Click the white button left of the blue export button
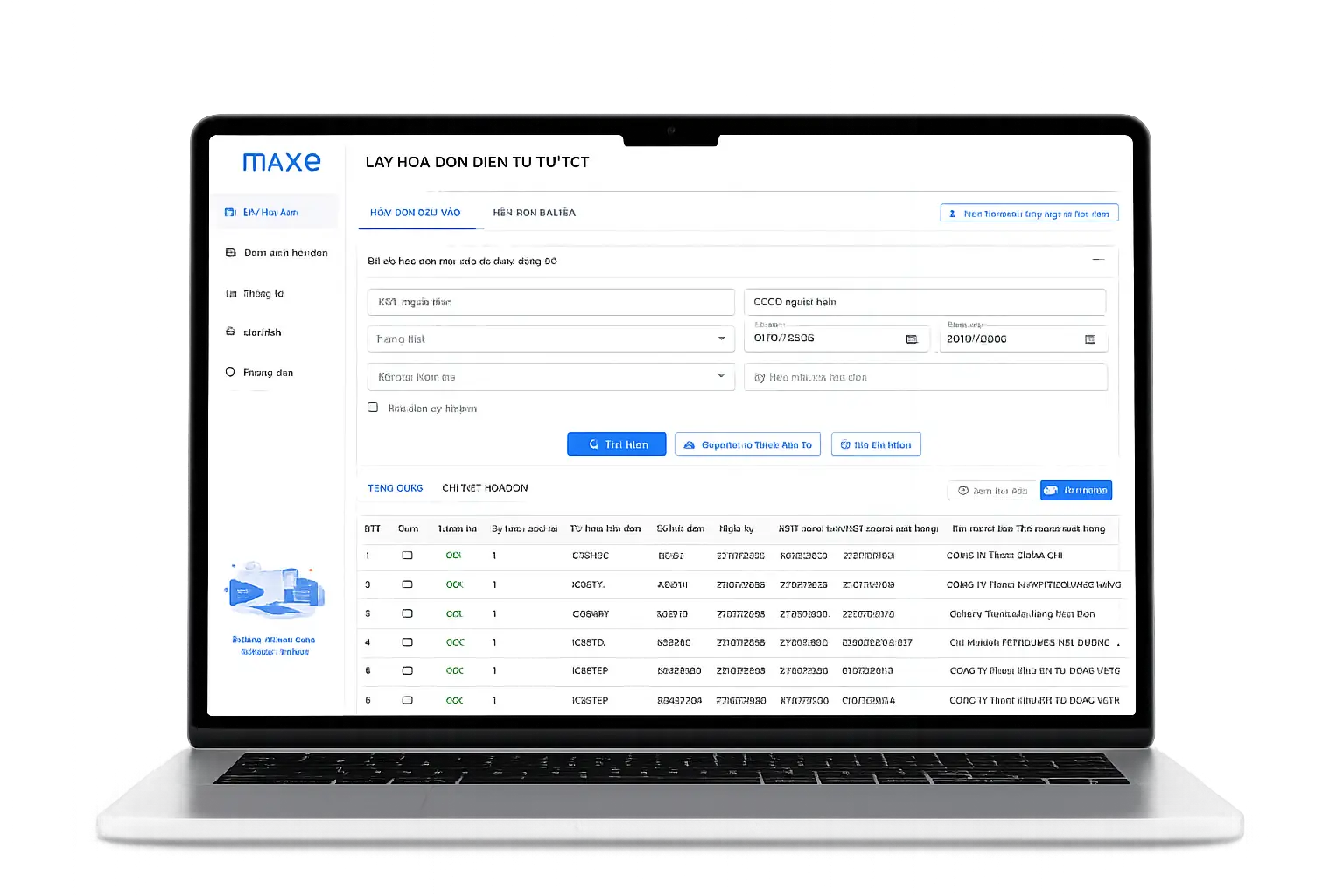1344x896 pixels. (992, 491)
